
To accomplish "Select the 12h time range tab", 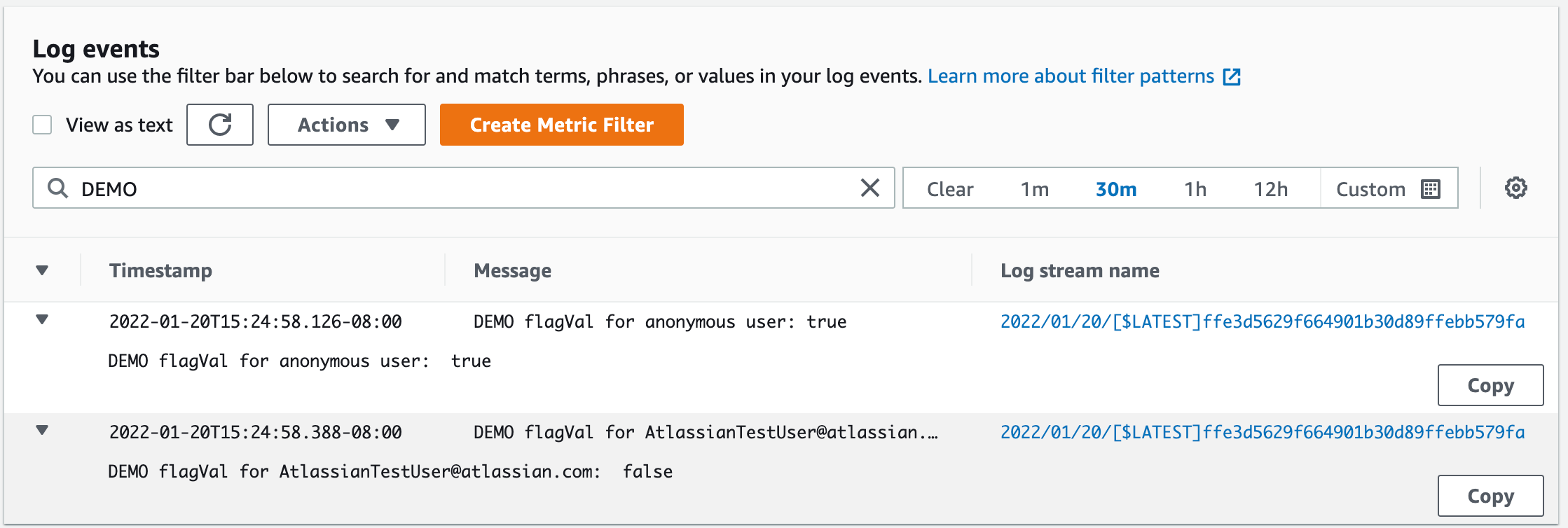I will click(1273, 188).
